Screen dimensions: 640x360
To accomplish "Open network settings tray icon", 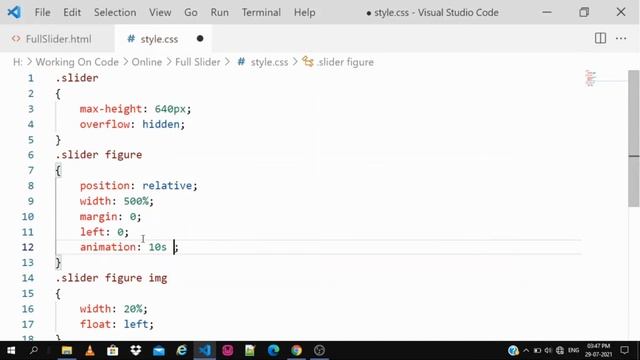I will pos(560,350).
